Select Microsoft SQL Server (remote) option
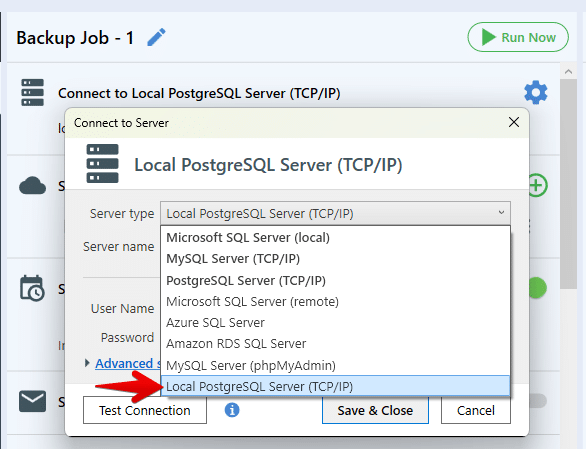586x449 pixels. (x=335, y=301)
